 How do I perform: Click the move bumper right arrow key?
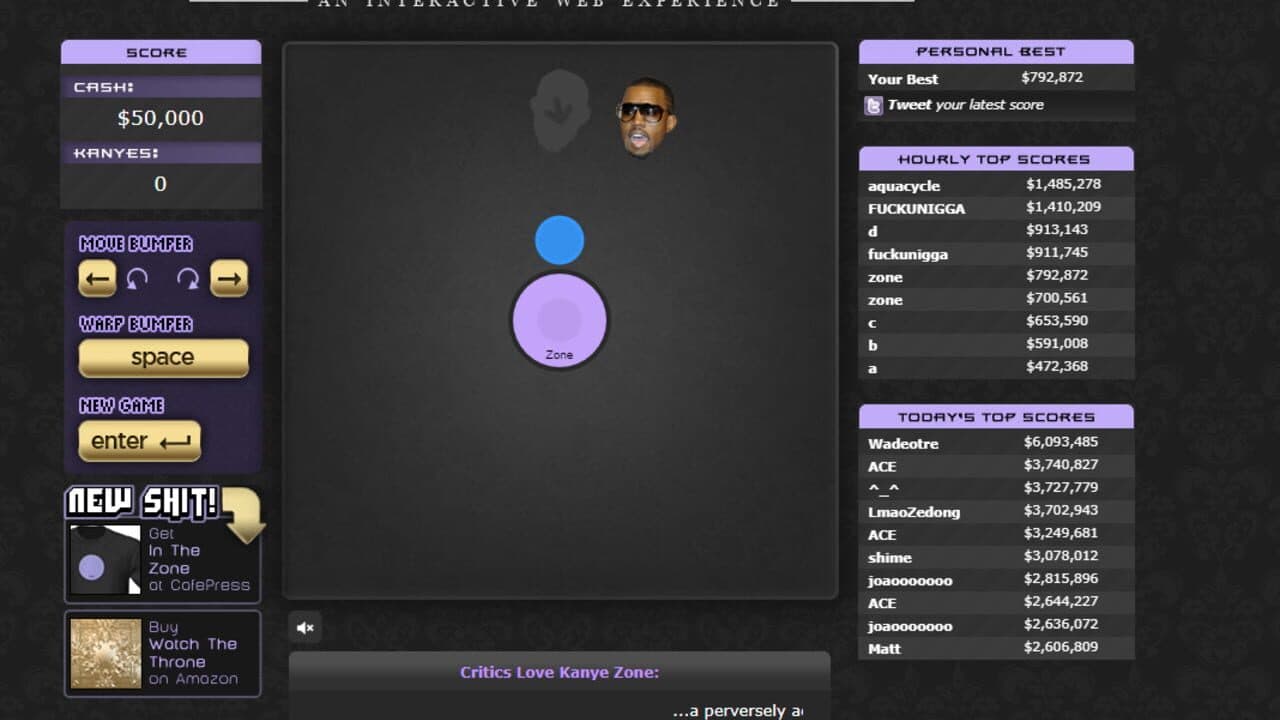click(229, 279)
